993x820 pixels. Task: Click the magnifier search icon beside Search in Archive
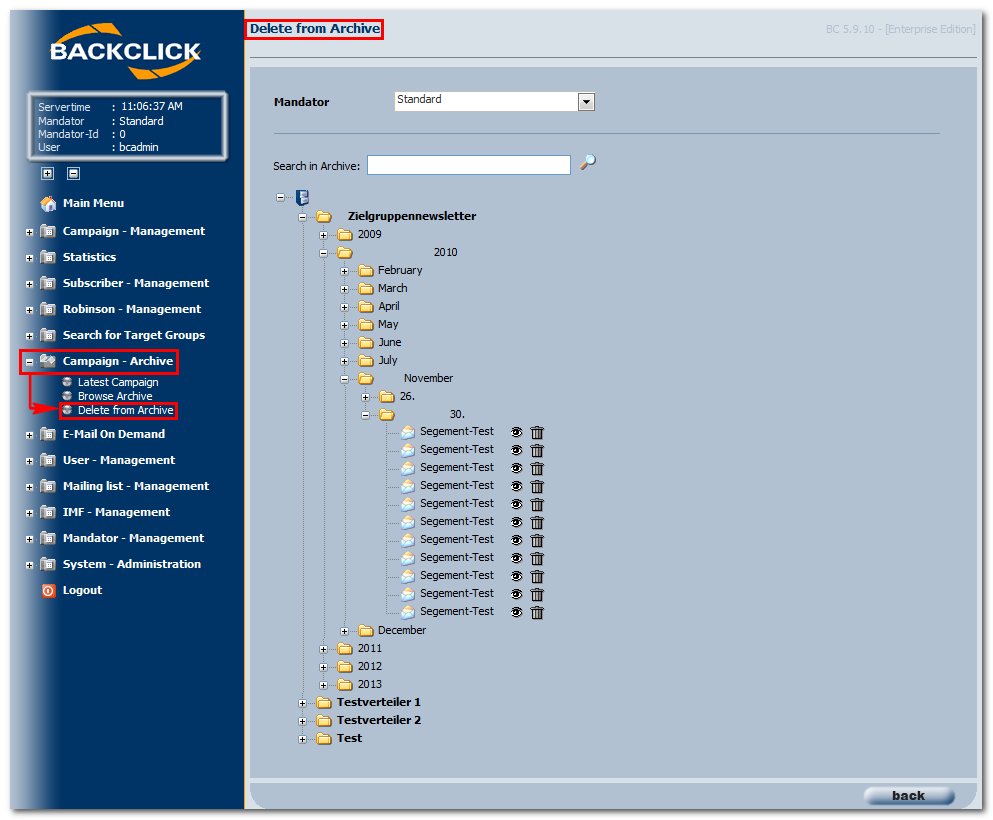(588, 162)
